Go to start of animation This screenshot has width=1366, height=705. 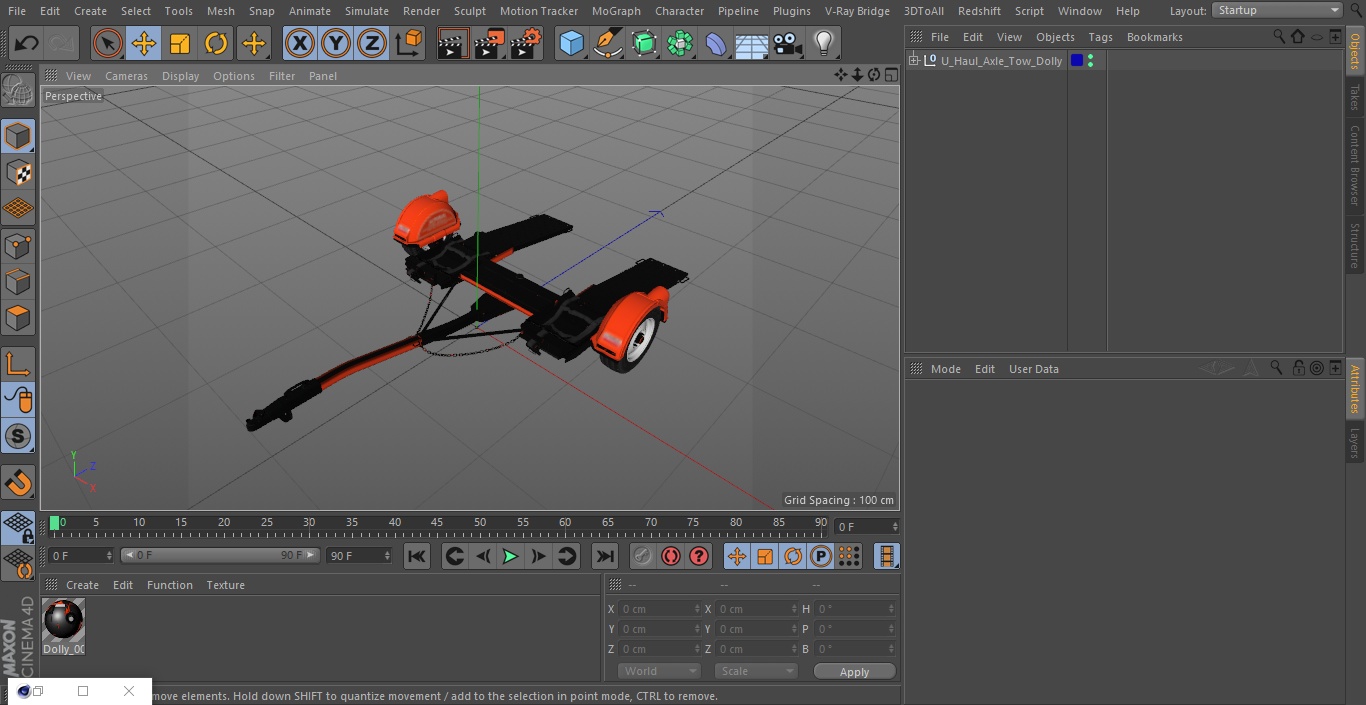(x=417, y=556)
